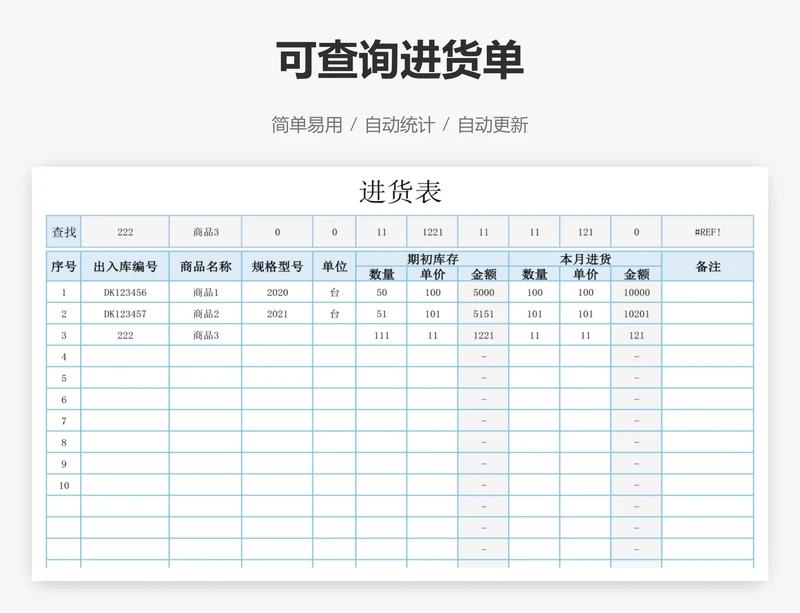The image size is (800, 613).
Task: Click the 台 unit cell in row 2
Action: (334, 314)
